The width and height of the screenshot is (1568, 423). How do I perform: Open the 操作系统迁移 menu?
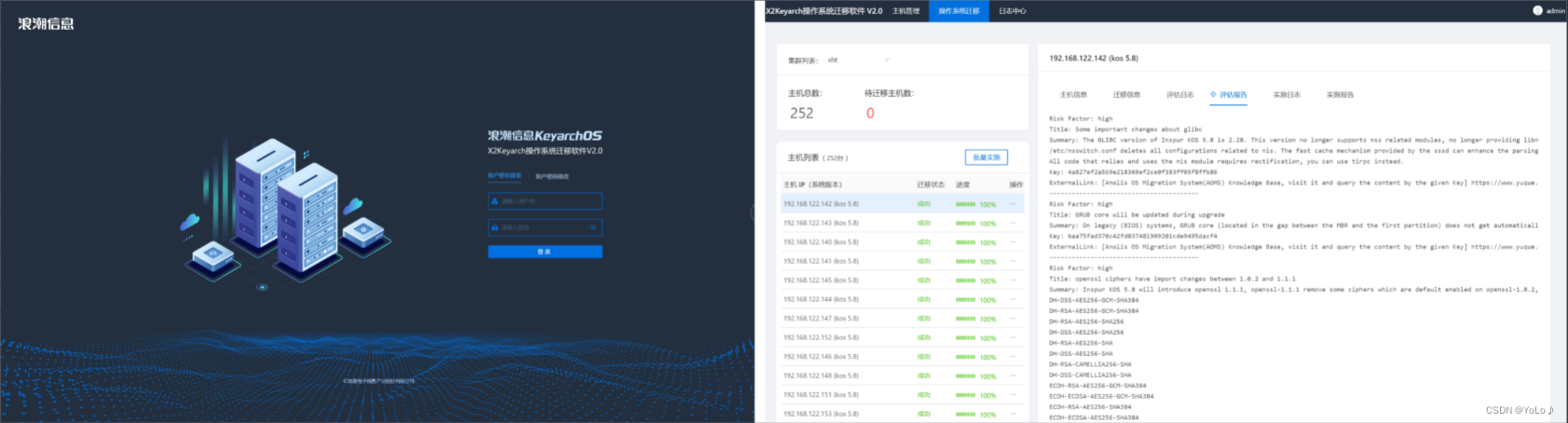959,11
